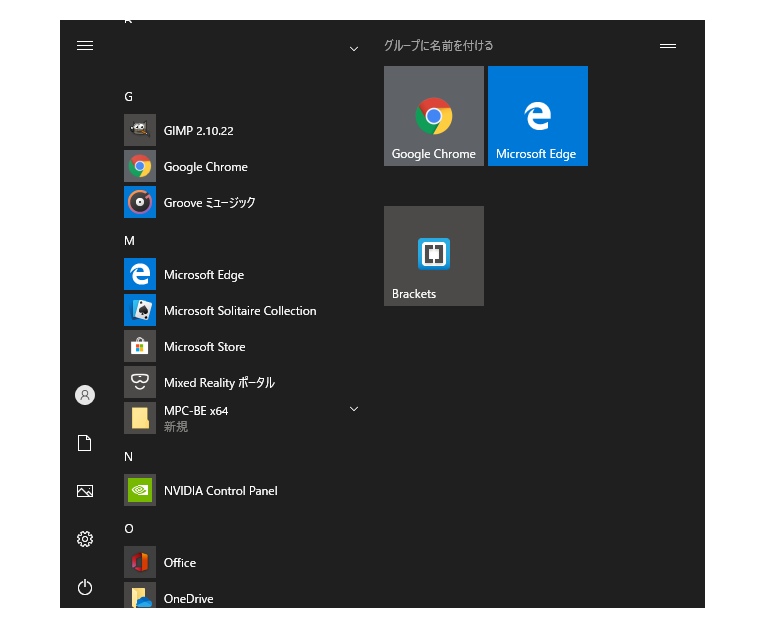Launch GIMP 2.10.22 by its label
This screenshot has width=765, height=628.
coord(199,131)
